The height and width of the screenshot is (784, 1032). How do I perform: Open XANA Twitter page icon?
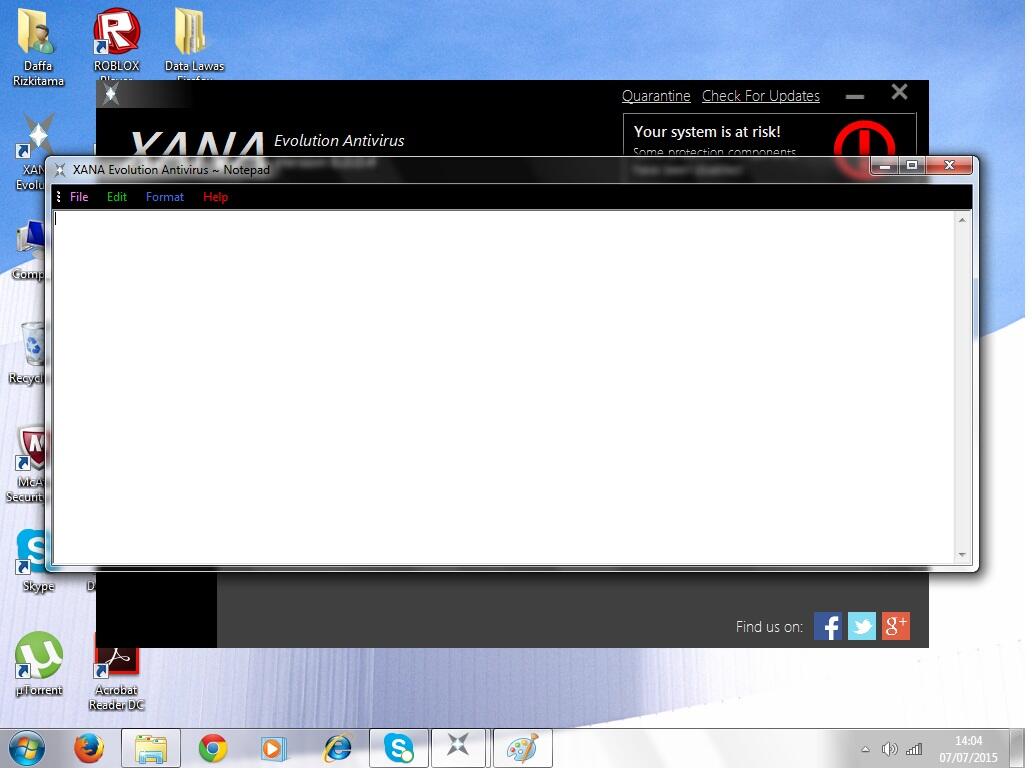(862, 626)
